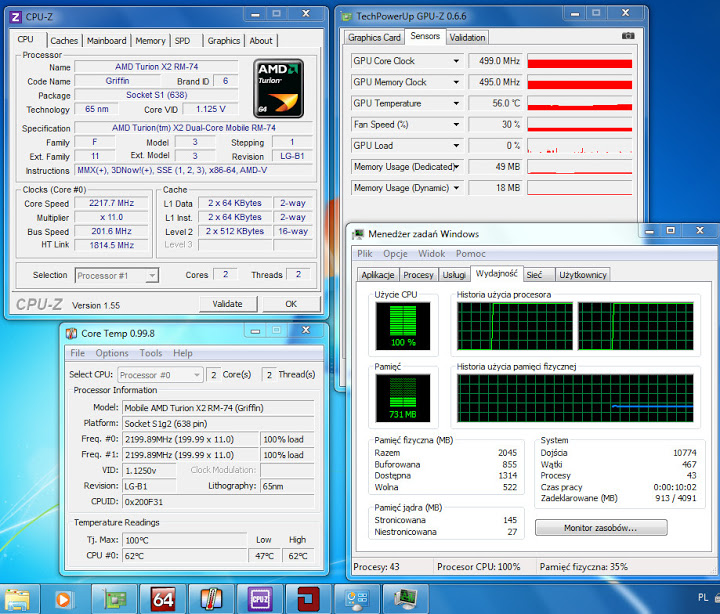Click the Pamięć 731 MB meter
The width and height of the screenshot is (720, 614).
(x=403, y=398)
